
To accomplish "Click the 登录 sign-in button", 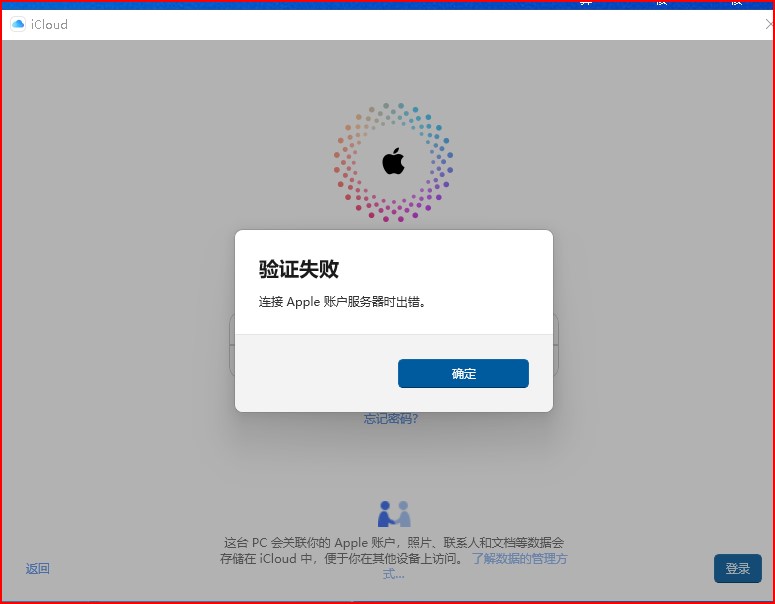I will [x=737, y=568].
